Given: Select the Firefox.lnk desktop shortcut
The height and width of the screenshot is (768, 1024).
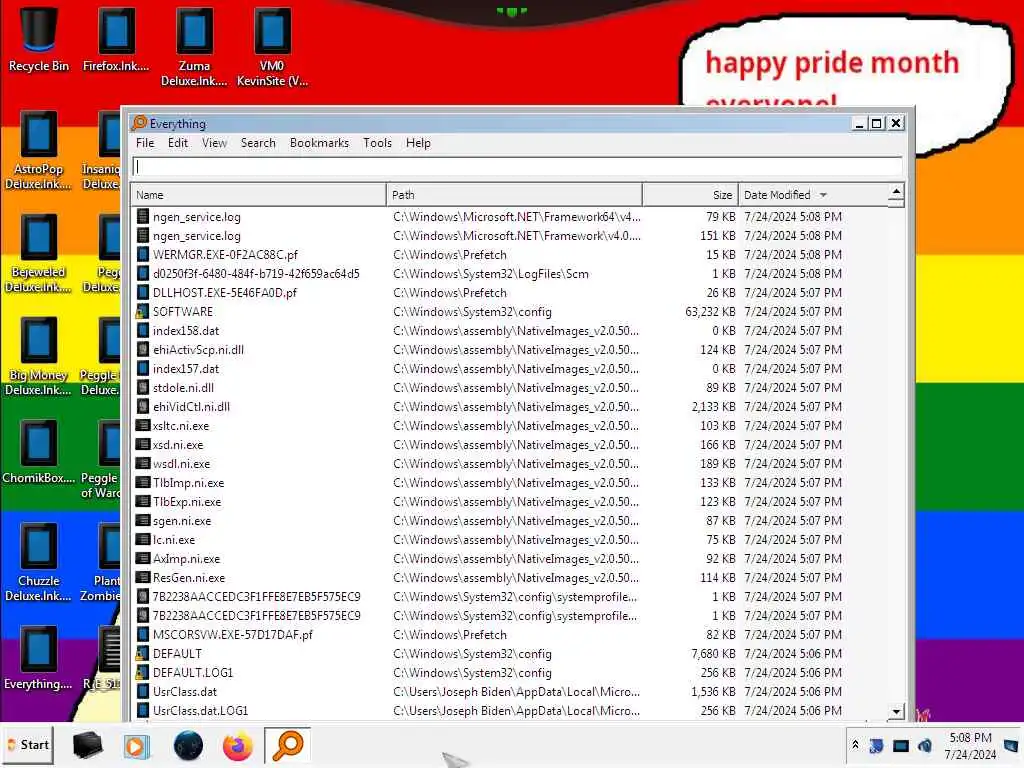Looking at the screenshot, I should [x=116, y=39].
